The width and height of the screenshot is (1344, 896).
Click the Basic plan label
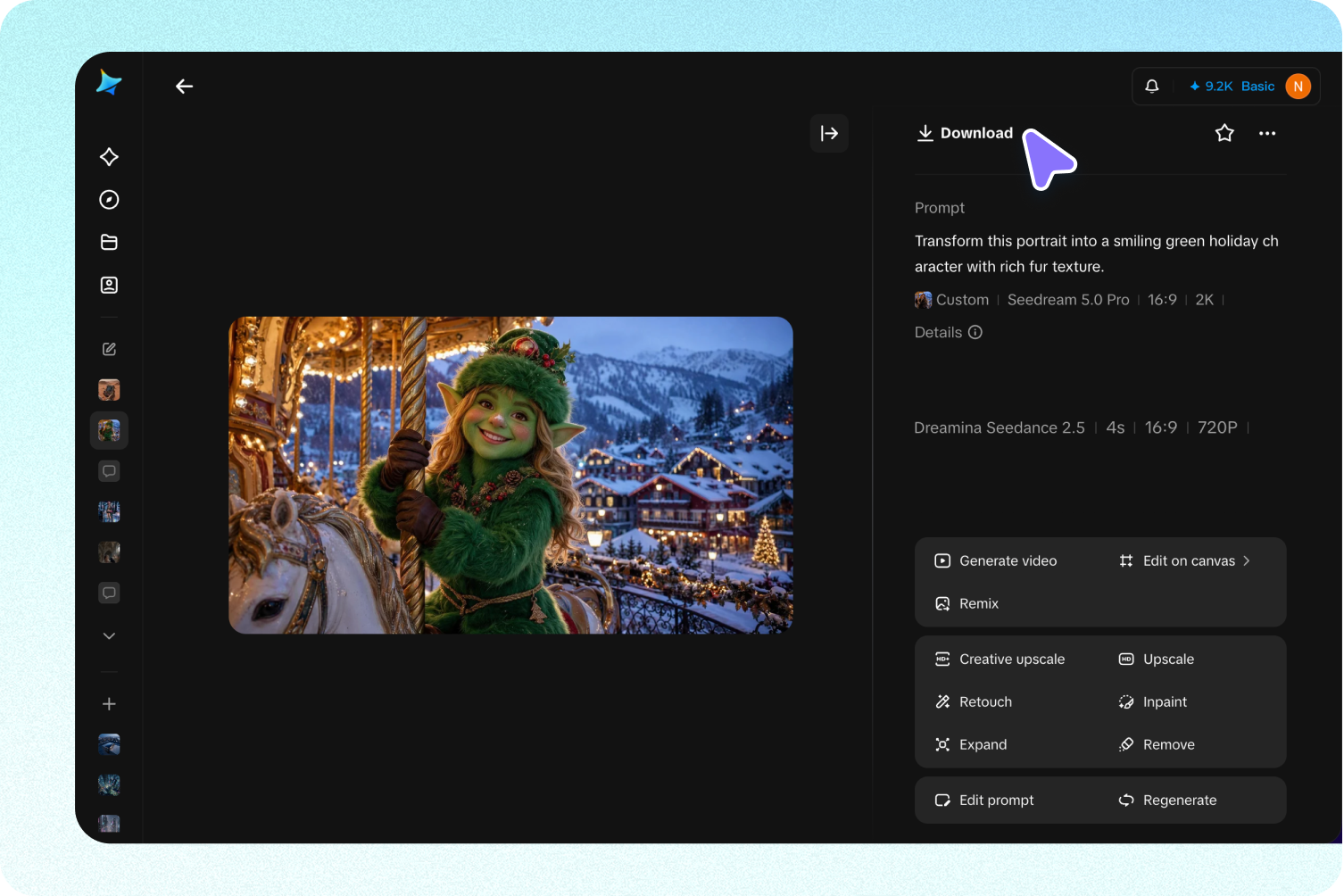point(1258,87)
